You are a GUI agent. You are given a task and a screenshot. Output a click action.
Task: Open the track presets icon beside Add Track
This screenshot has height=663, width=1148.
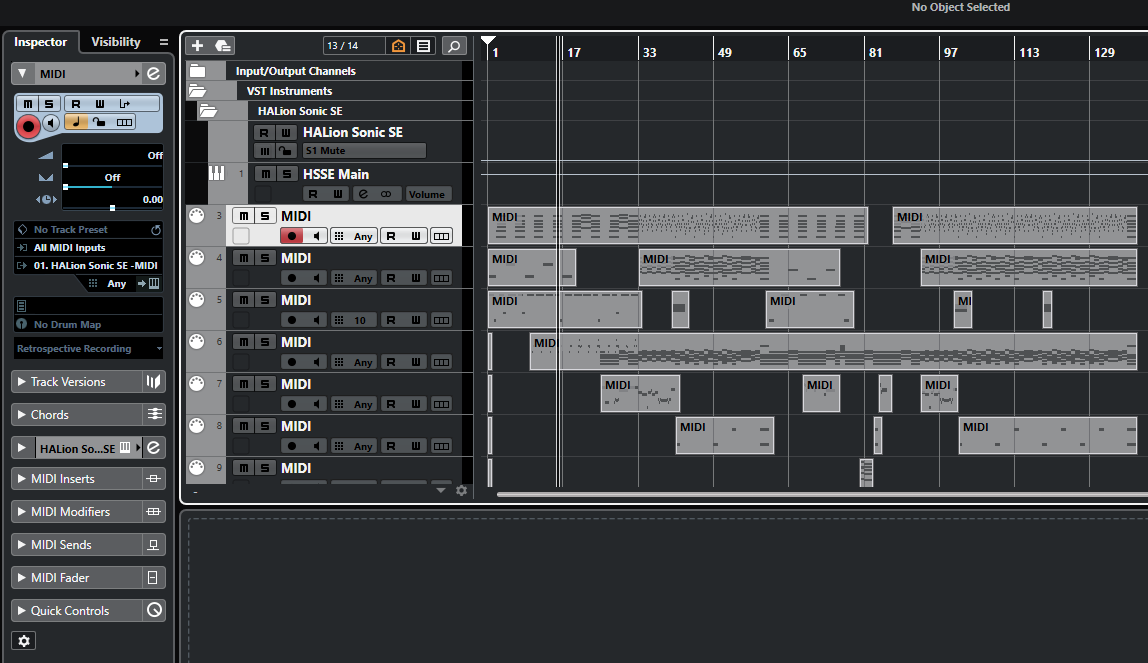pos(223,46)
